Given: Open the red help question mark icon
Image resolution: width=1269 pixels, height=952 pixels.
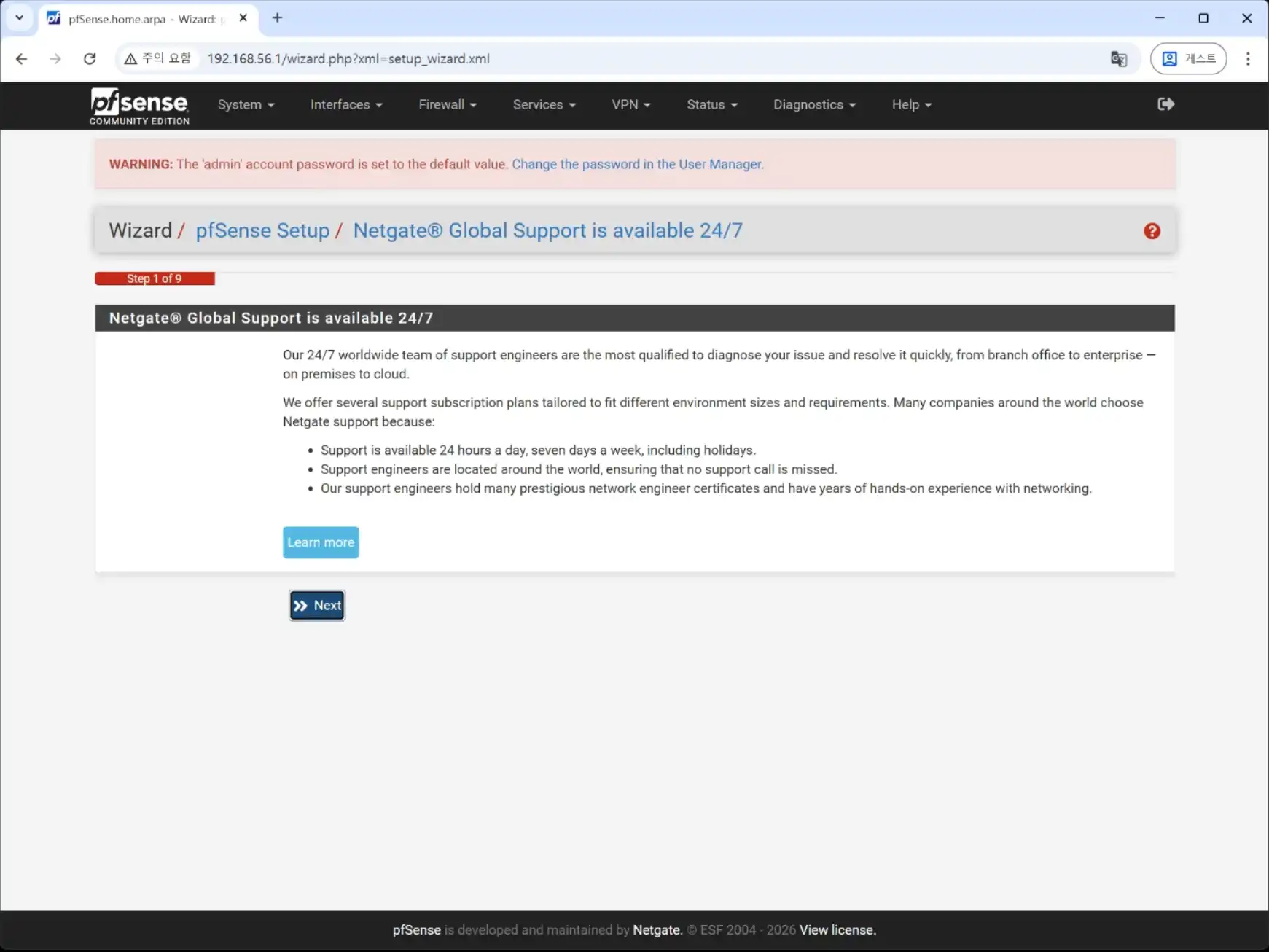Looking at the screenshot, I should pyautogui.click(x=1152, y=231).
